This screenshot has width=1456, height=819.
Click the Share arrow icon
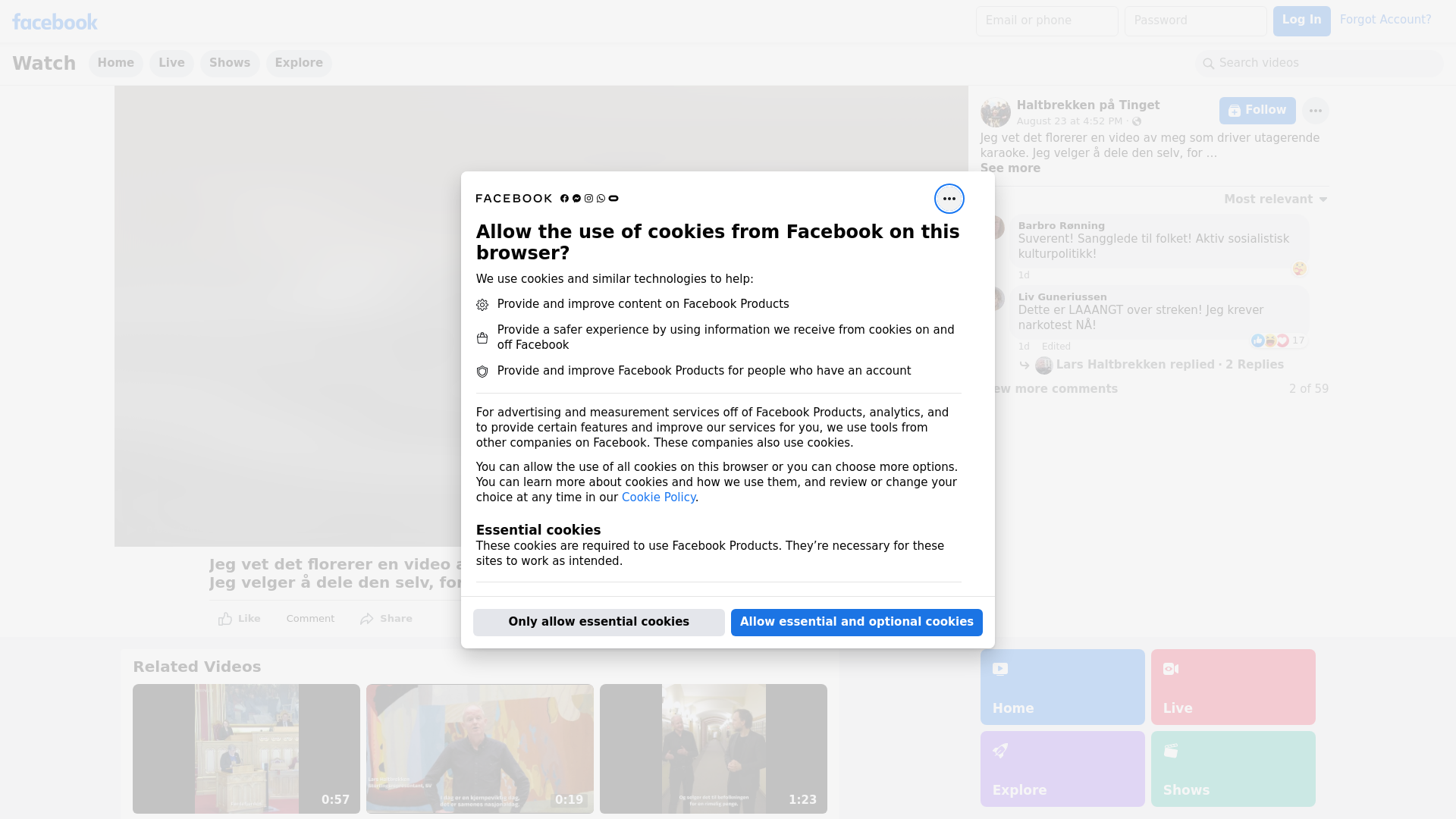click(x=367, y=619)
